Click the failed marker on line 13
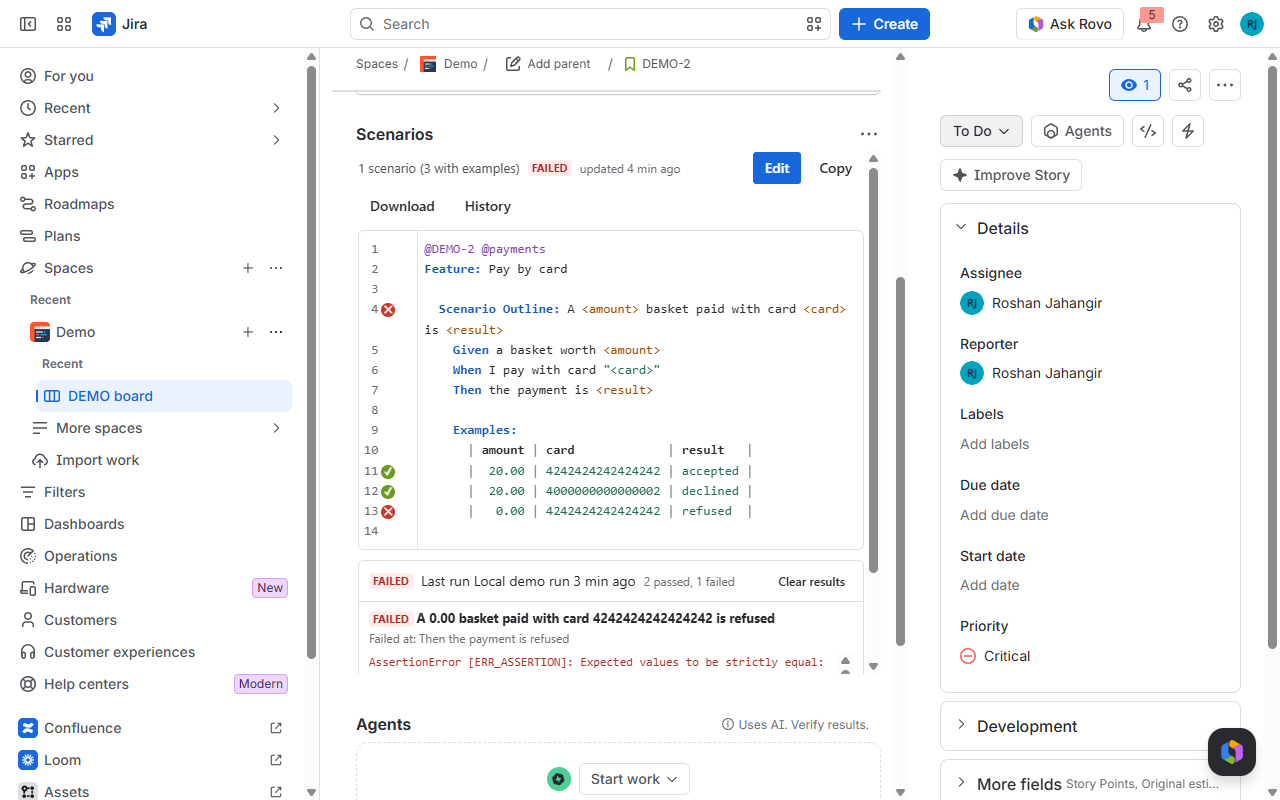 click(388, 511)
